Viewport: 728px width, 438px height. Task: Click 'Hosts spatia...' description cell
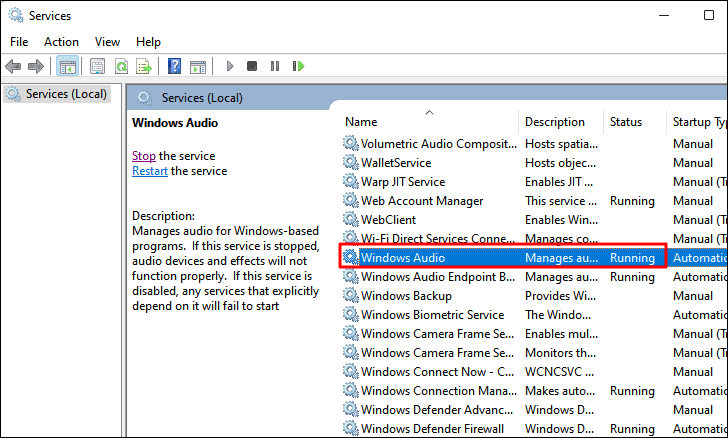(x=561, y=144)
